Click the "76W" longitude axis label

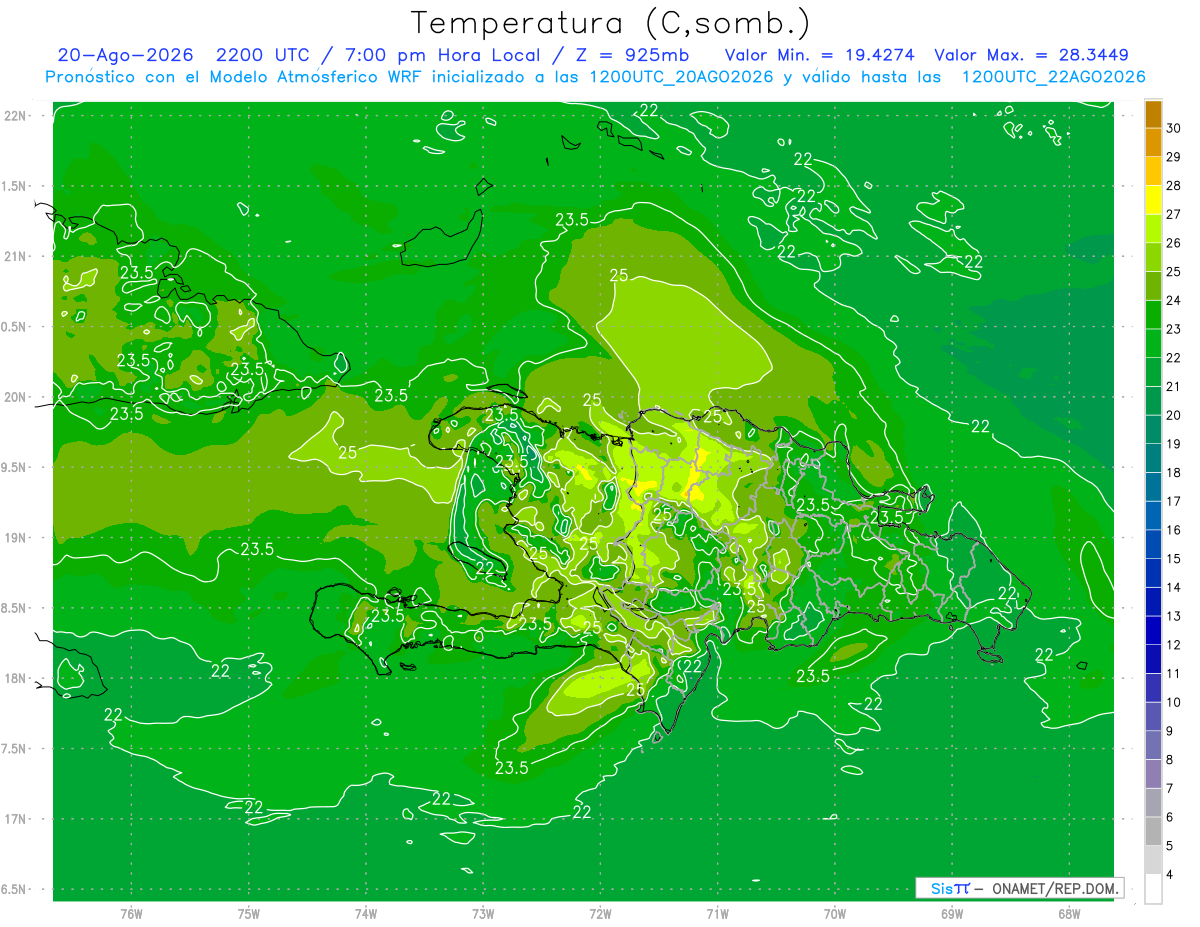[x=131, y=914]
